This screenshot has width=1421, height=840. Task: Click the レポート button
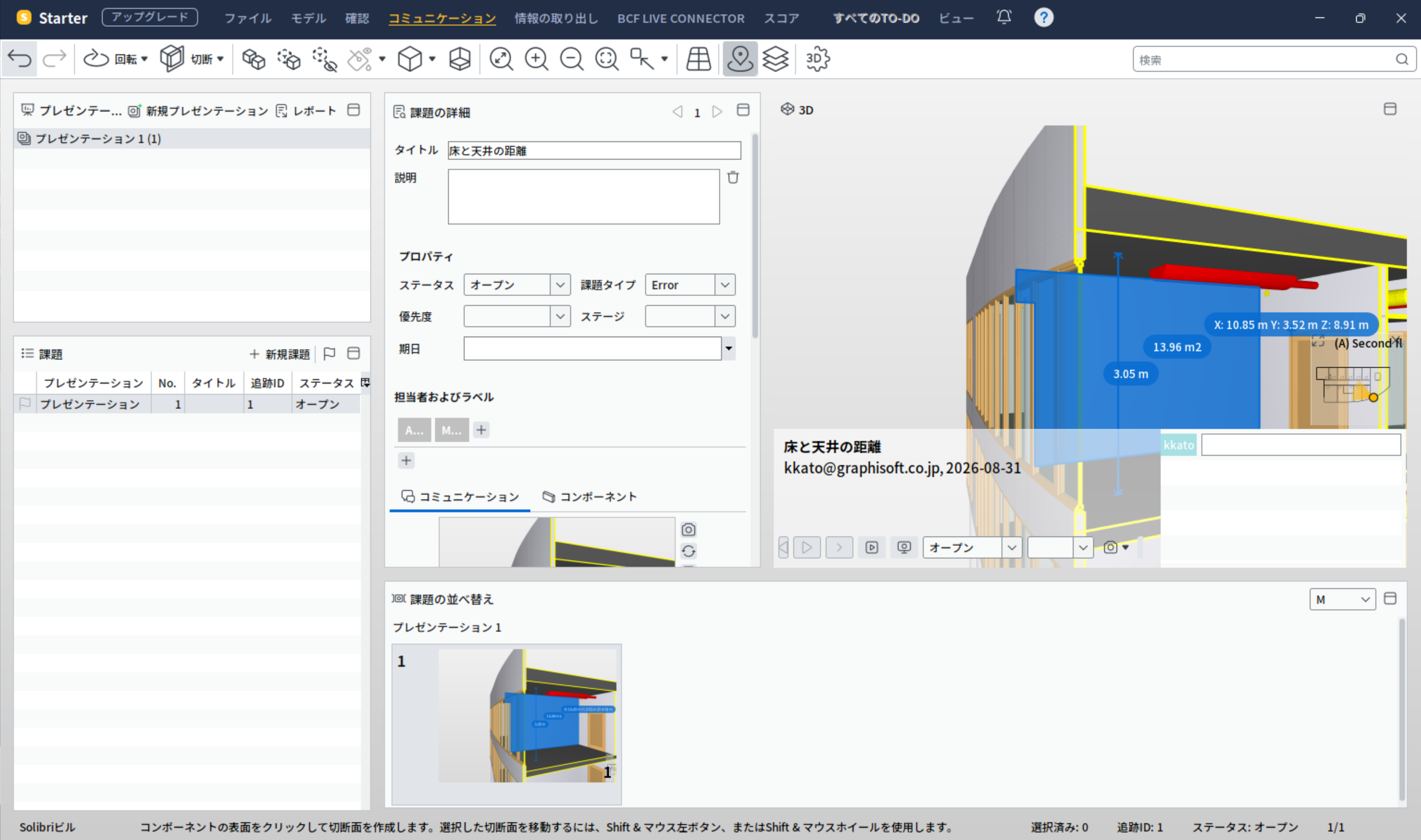click(306, 110)
